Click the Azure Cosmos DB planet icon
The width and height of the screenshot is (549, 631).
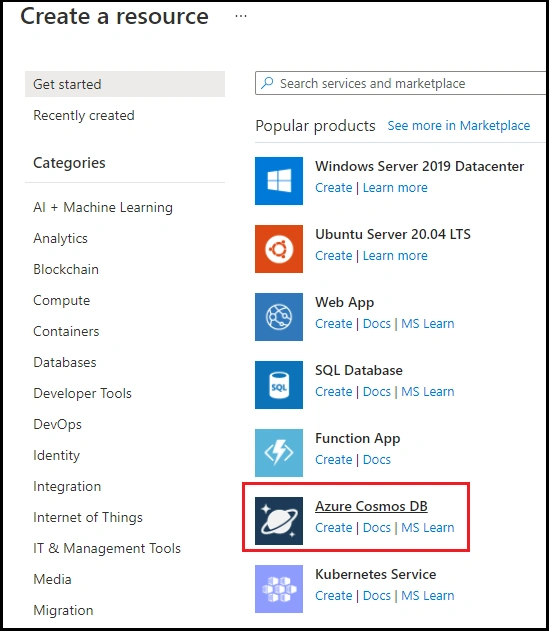click(279, 521)
